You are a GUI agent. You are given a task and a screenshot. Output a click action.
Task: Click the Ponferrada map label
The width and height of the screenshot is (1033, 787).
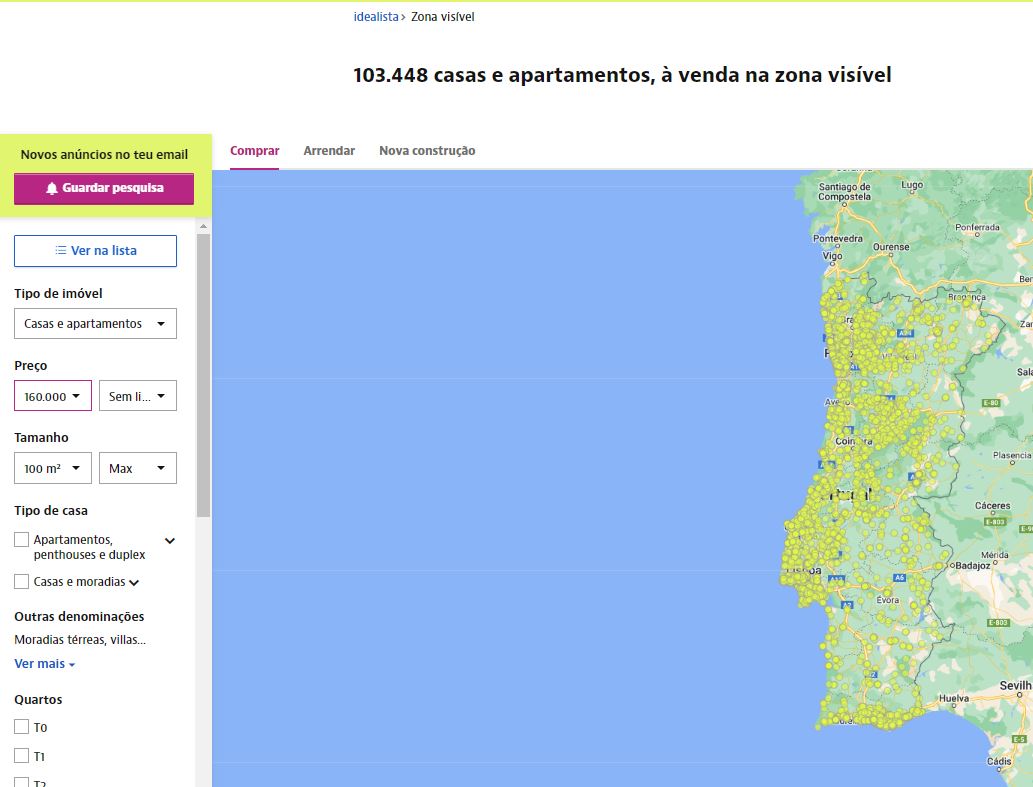click(977, 227)
